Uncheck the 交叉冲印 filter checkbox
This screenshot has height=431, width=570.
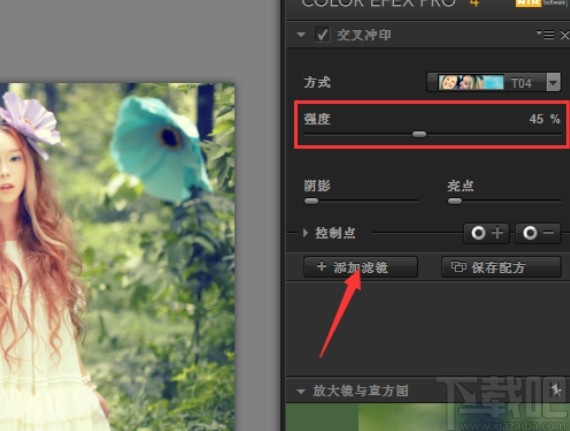[x=322, y=35]
